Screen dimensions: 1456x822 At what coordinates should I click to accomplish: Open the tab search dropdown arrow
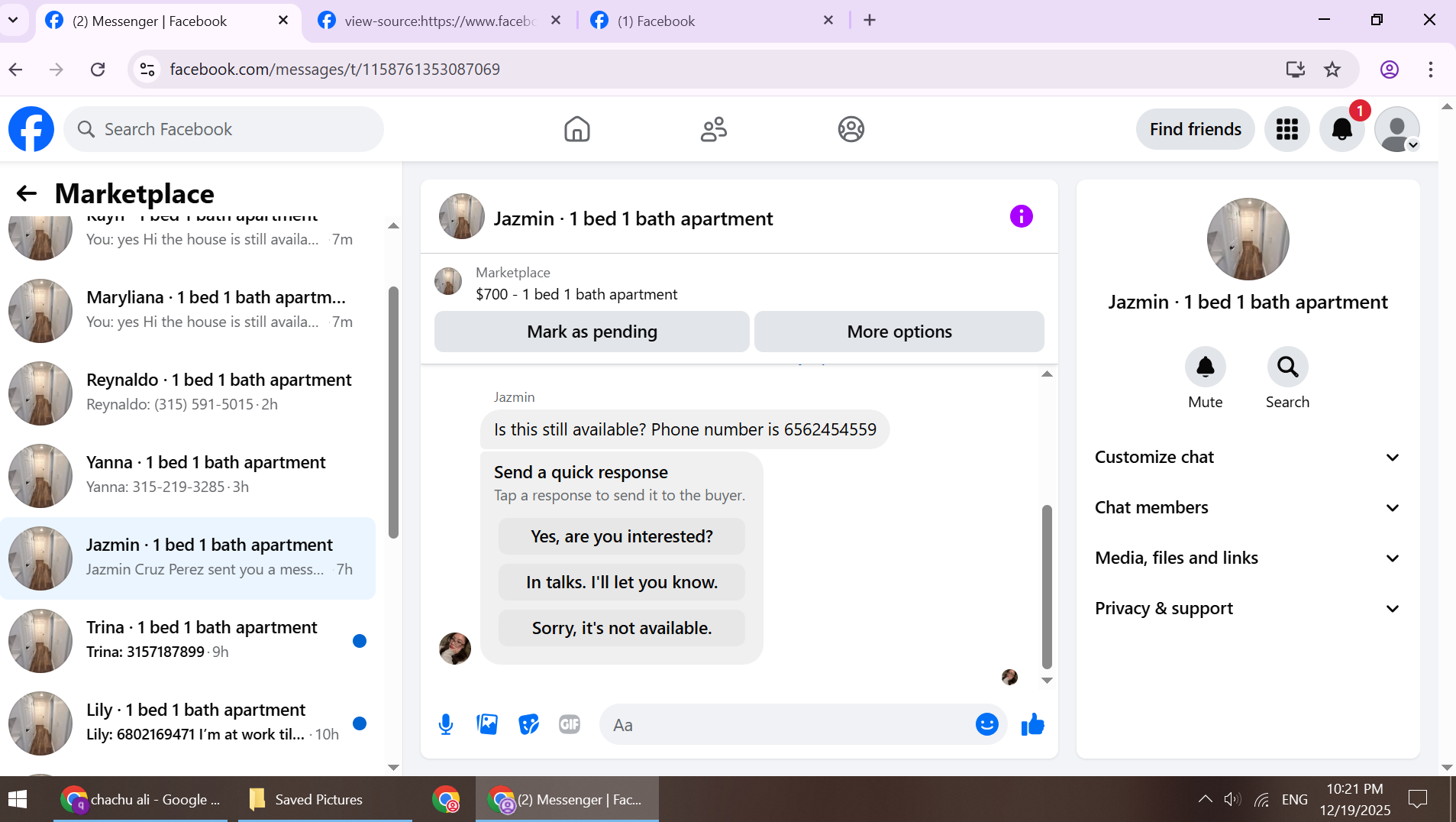coord(14,21)
